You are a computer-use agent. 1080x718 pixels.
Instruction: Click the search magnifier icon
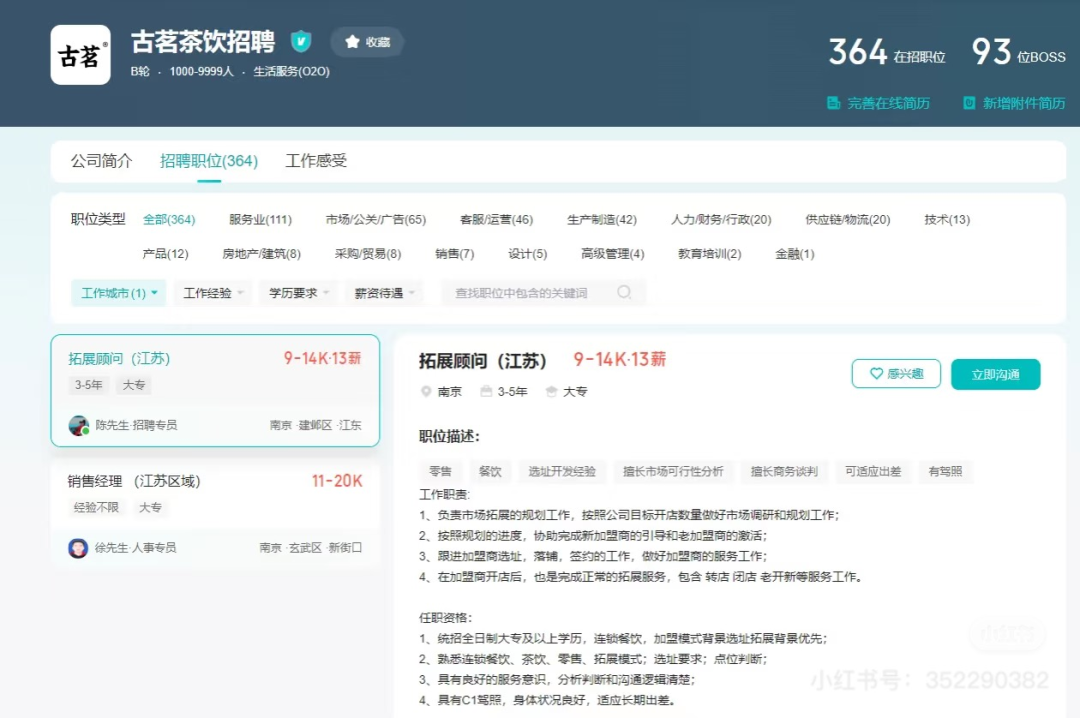click(624, 293)
